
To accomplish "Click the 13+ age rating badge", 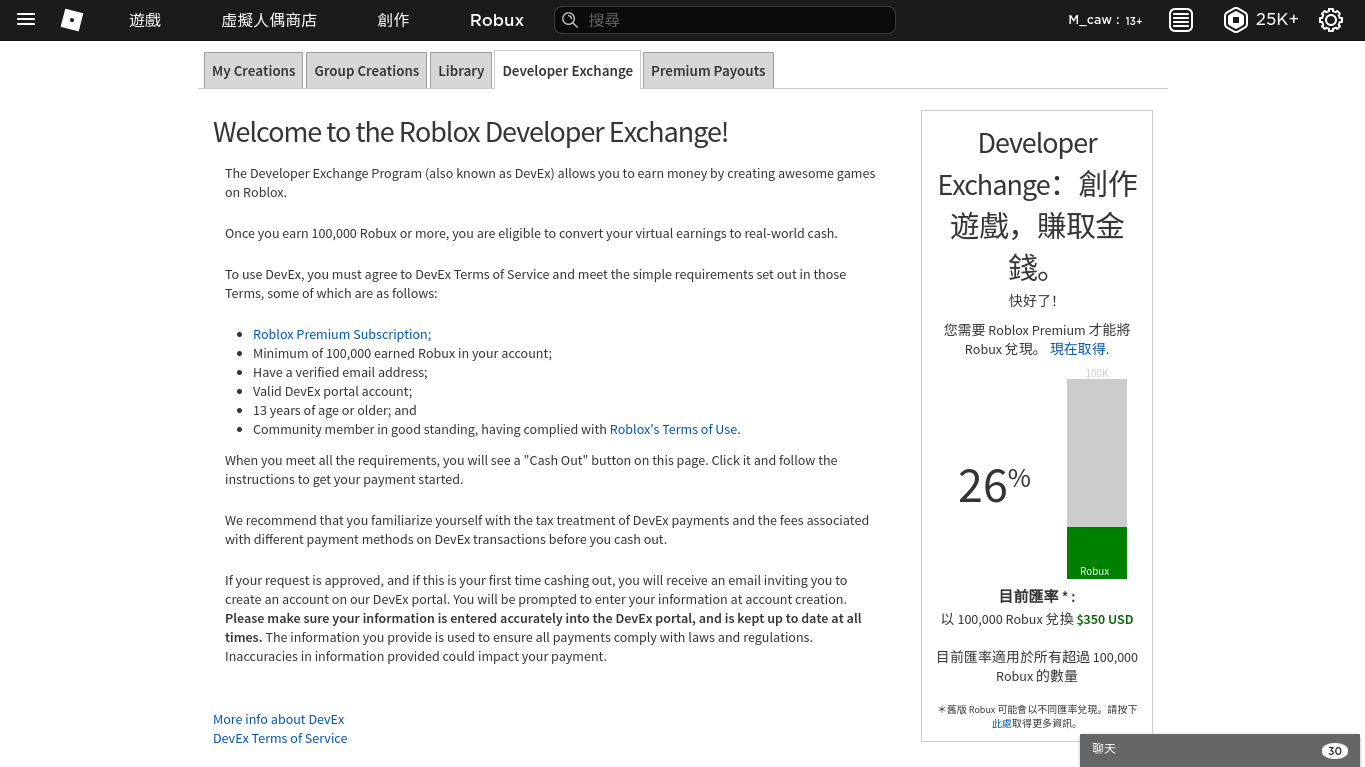I will coord(1135,19).
